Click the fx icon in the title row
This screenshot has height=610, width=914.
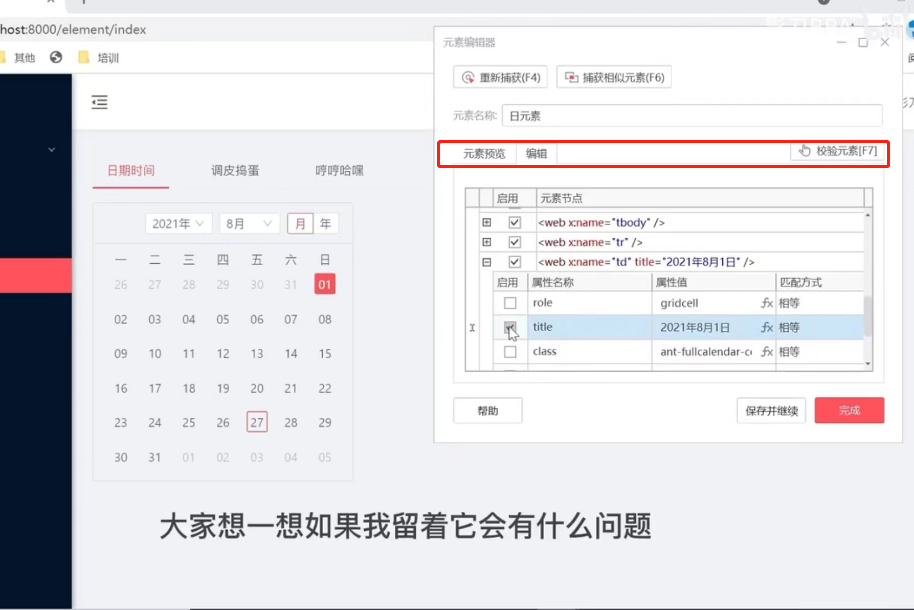767,327
